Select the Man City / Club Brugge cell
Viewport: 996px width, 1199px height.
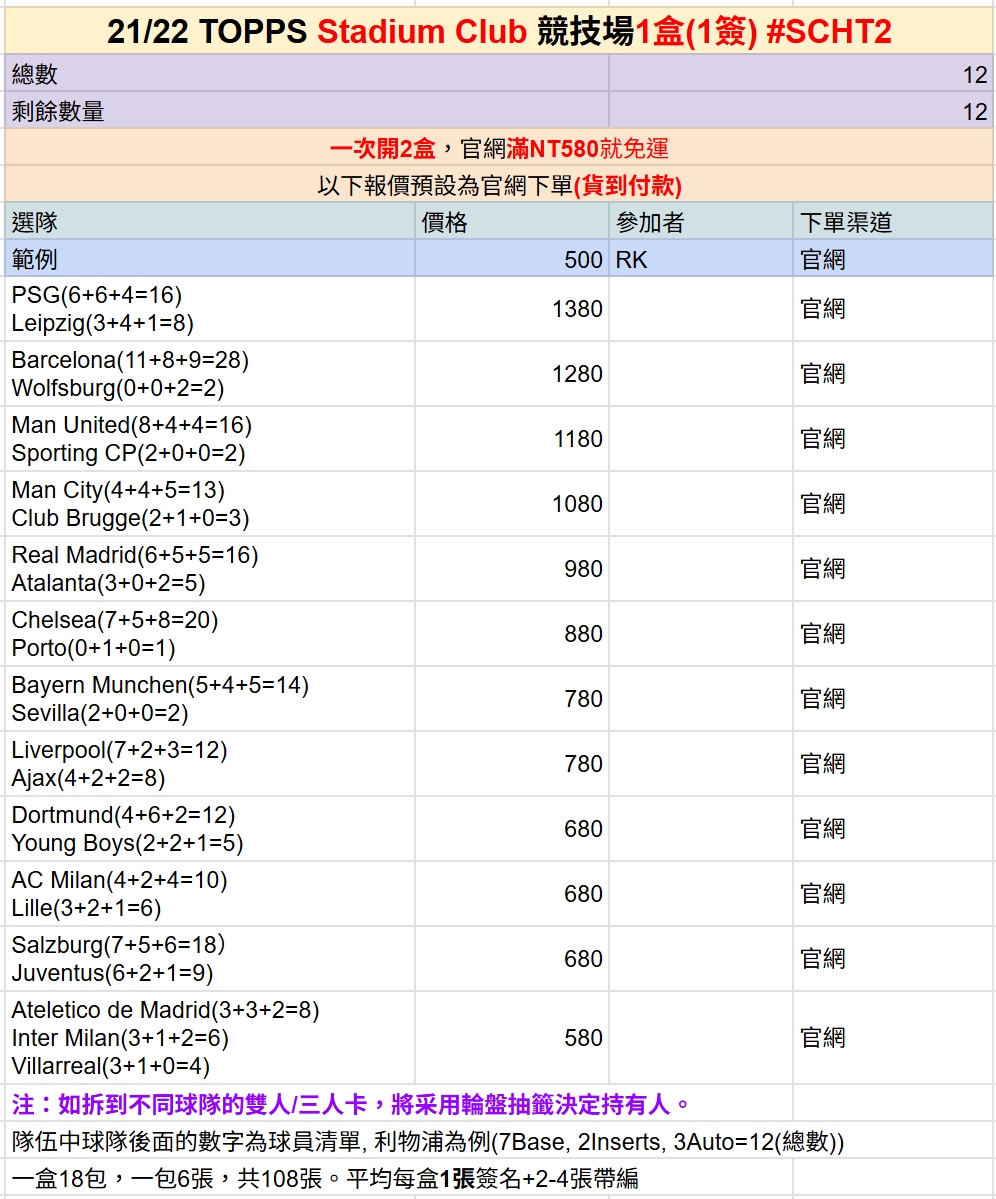click(209, 504)
